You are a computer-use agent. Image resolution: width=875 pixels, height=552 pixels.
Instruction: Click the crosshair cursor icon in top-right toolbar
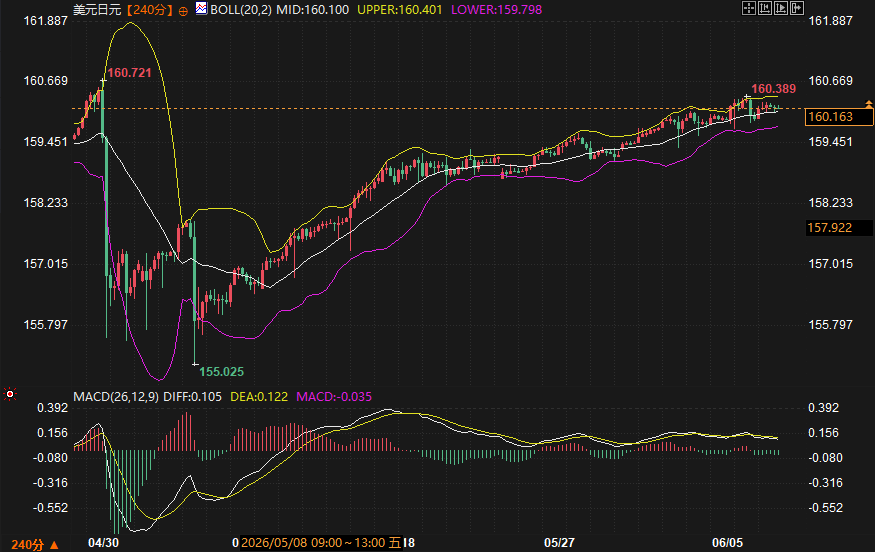[748, 8]
